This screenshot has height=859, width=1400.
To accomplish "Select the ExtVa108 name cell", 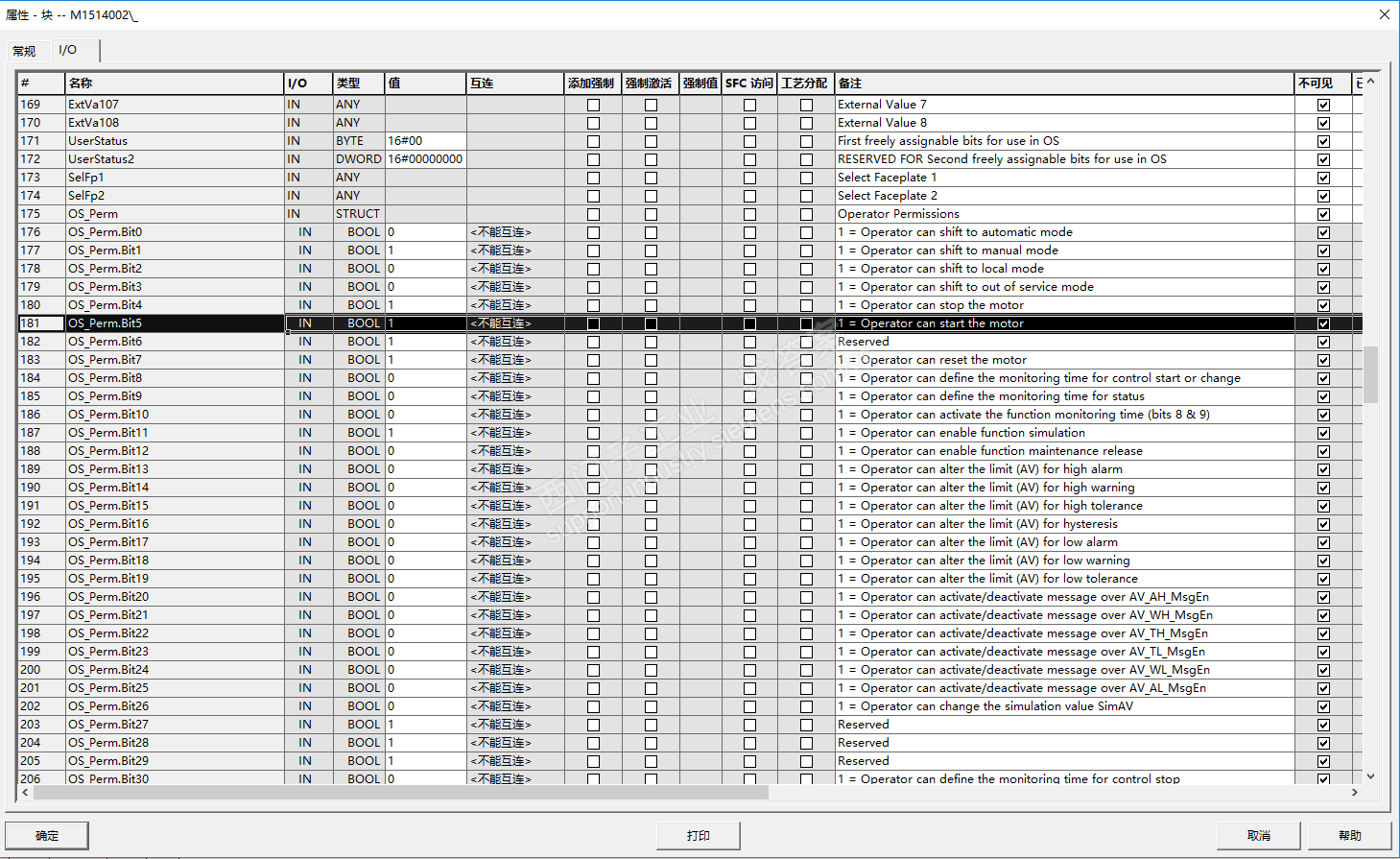I will [x=175, y=123].
